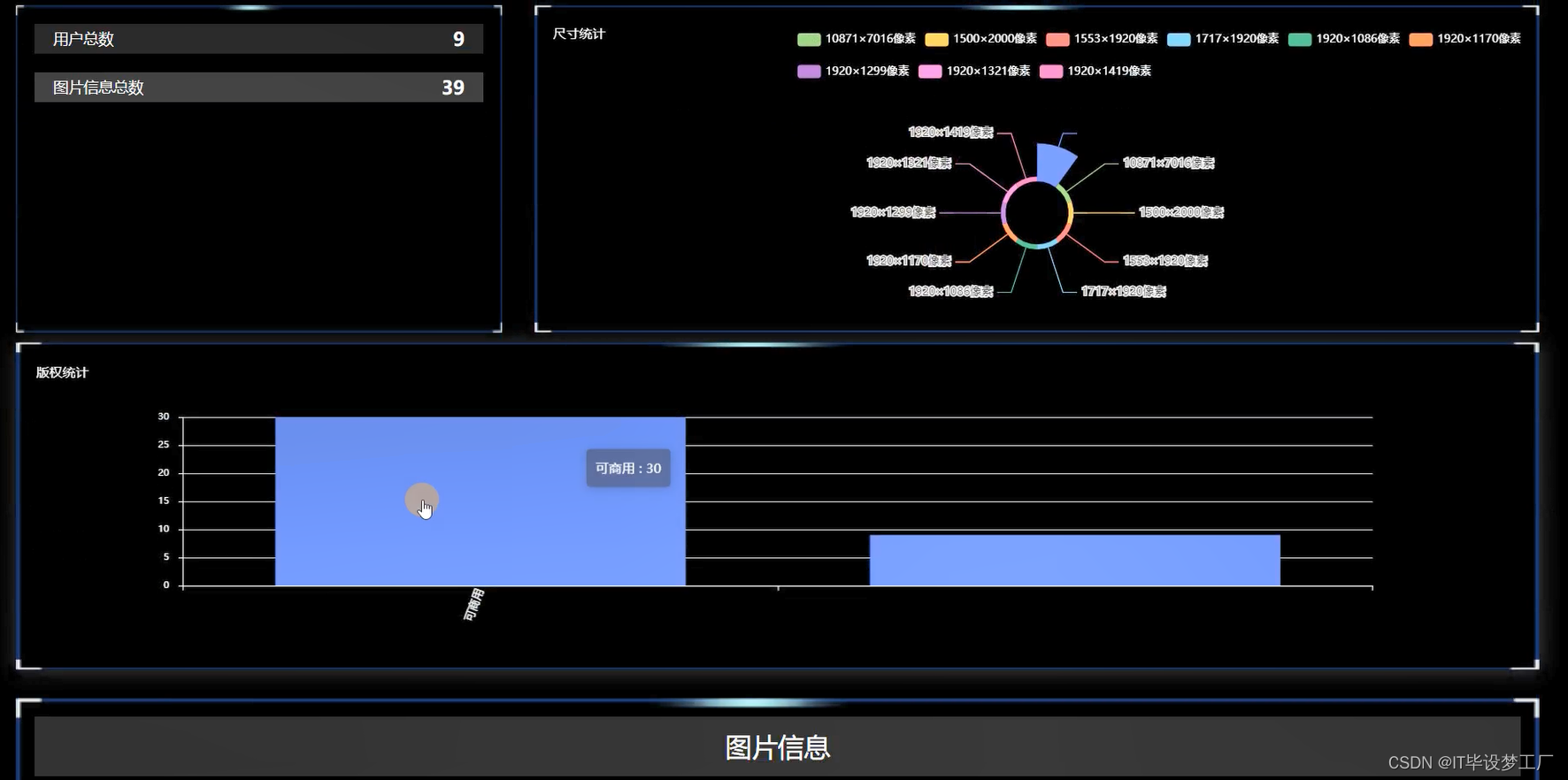
Task: Click the user total value 9
Action: 458,39
